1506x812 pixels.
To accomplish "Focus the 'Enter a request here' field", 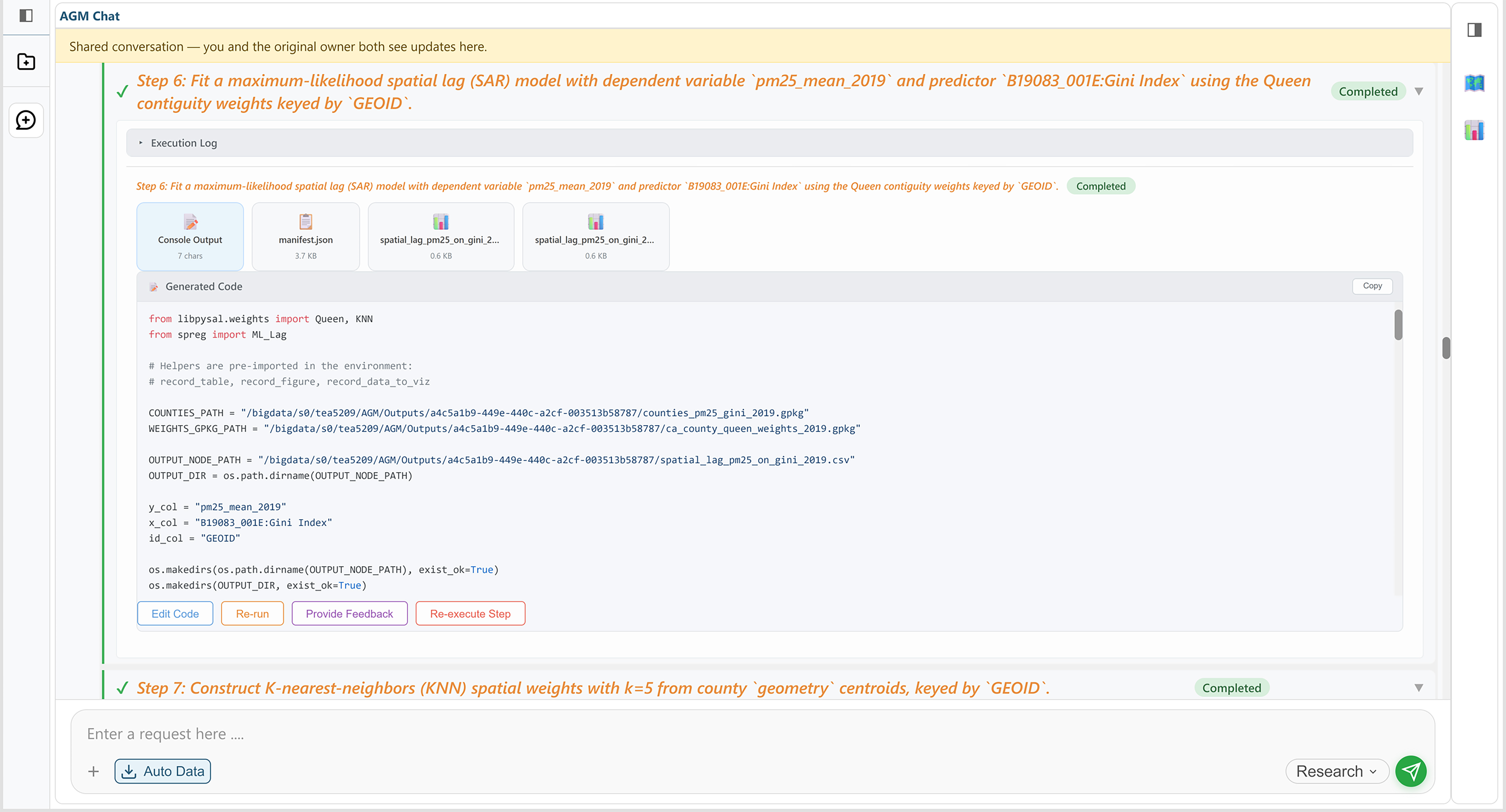I will click(x=752, y=734).
